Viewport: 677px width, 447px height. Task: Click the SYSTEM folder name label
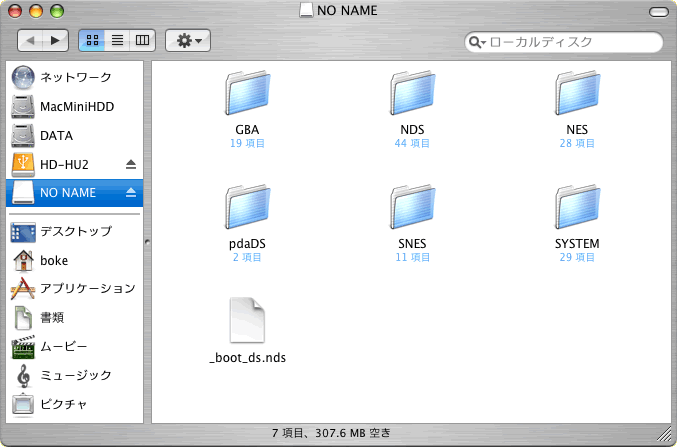(577, 244)
